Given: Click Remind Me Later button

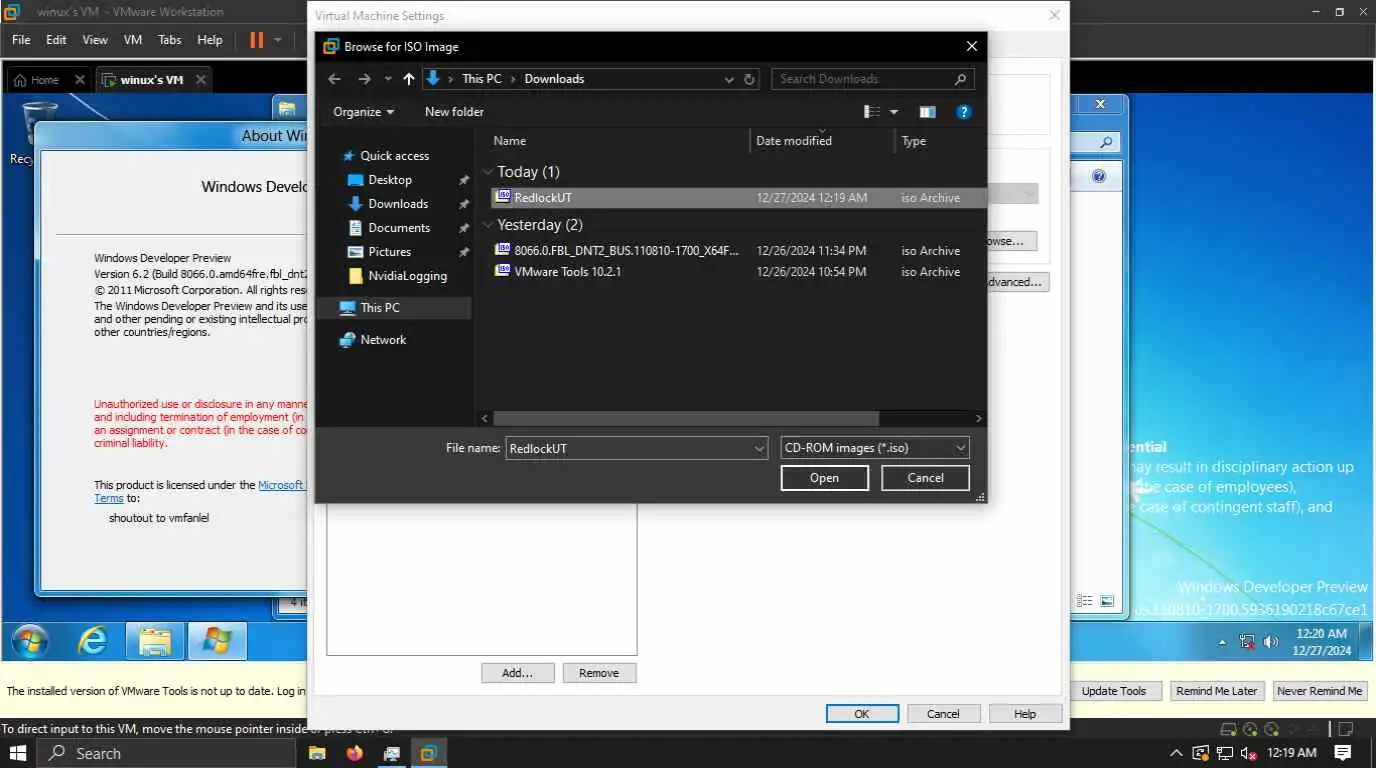Looking at the screenshot, I should click(x=1216, y=691).
